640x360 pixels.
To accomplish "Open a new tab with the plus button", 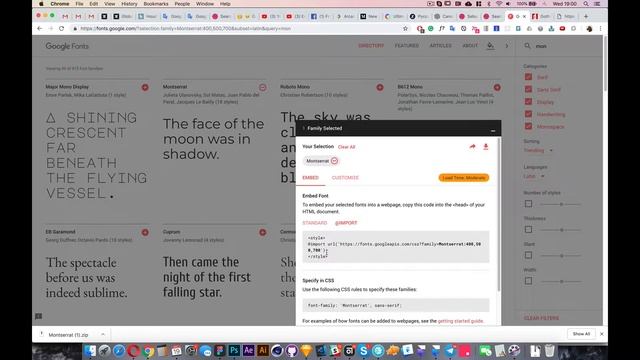I will pyautogui.click(x=586, y=16).
